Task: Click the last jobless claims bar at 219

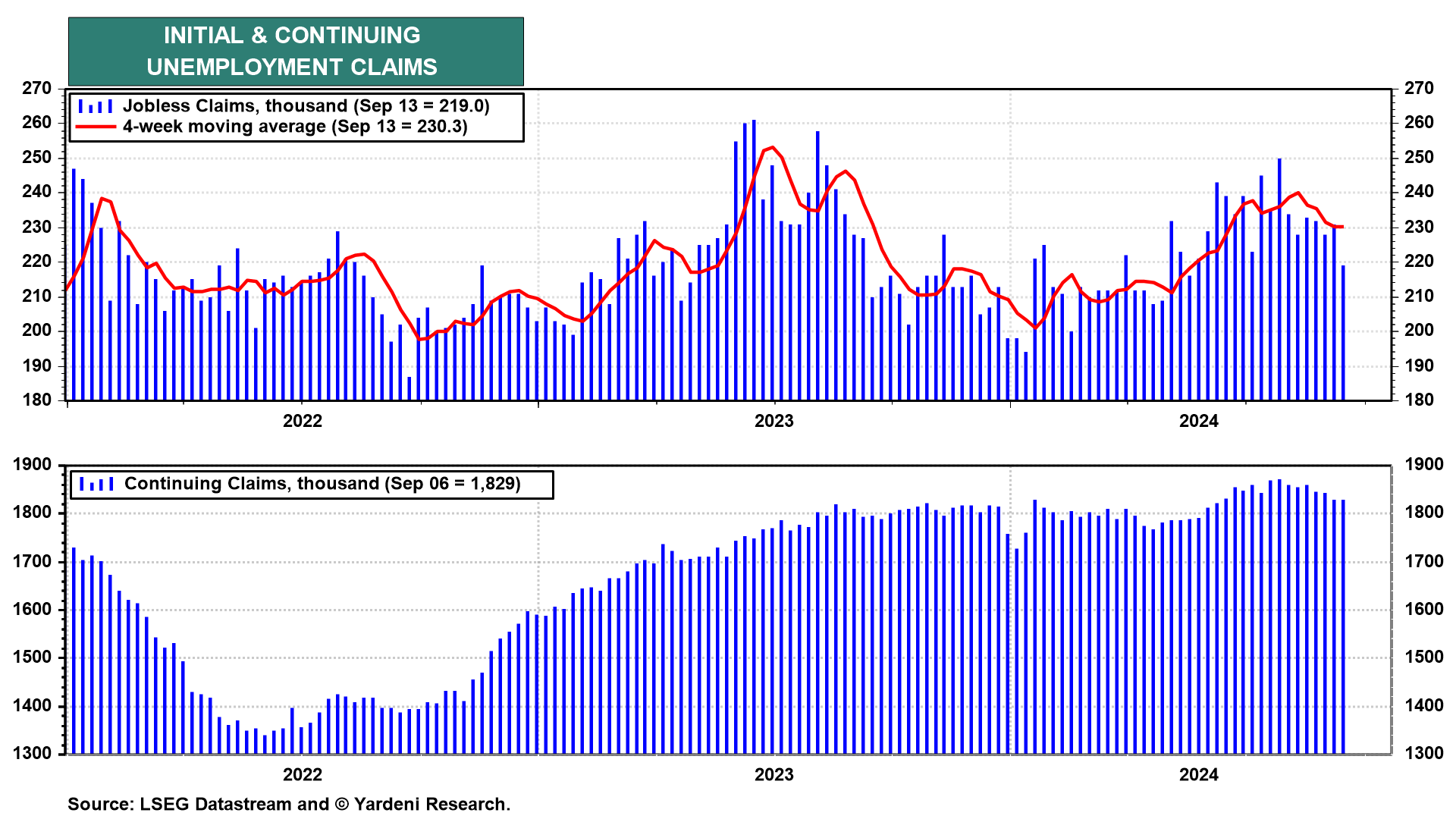Action: pos(1343,334)
